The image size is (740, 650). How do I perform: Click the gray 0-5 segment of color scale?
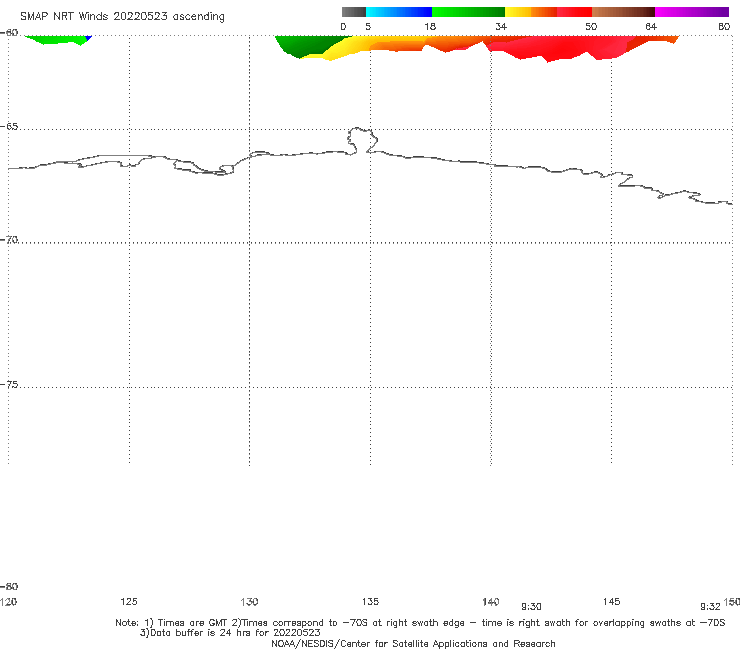pyautogui.click(x=353, y=12)
